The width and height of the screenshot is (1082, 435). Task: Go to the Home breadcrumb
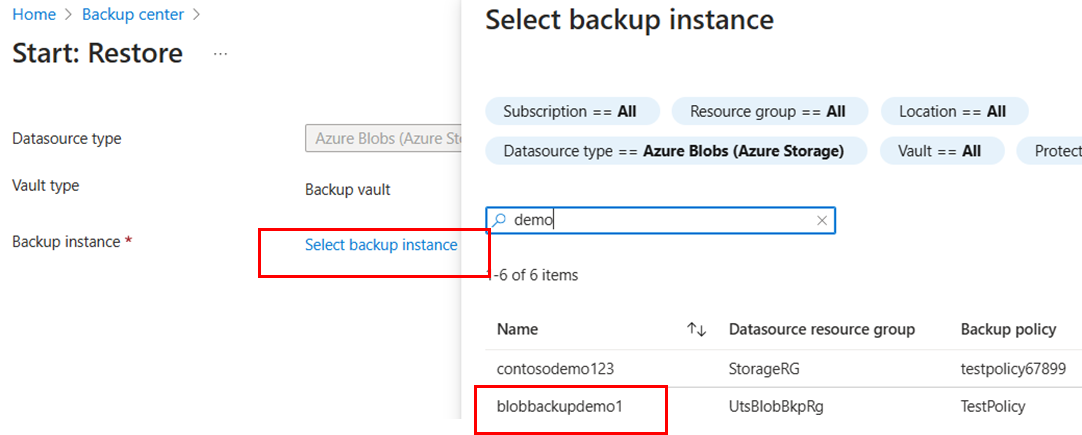(x=33, y=15)
